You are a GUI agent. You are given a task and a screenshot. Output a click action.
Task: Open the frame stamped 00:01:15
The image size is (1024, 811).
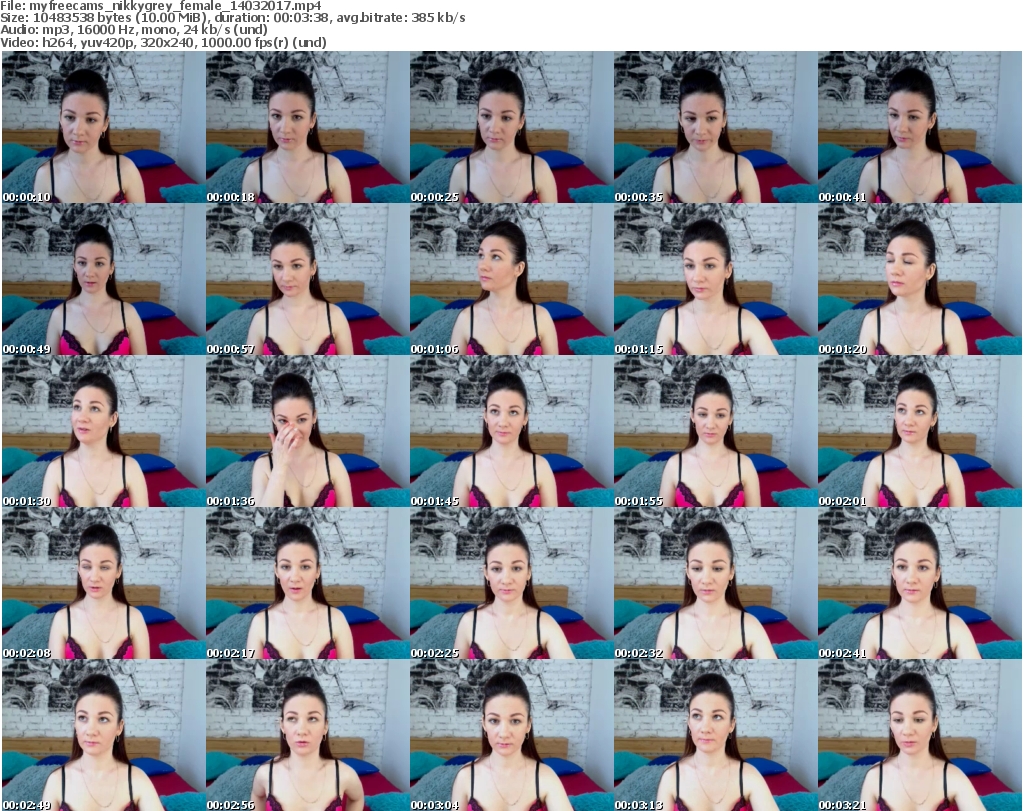715,279
